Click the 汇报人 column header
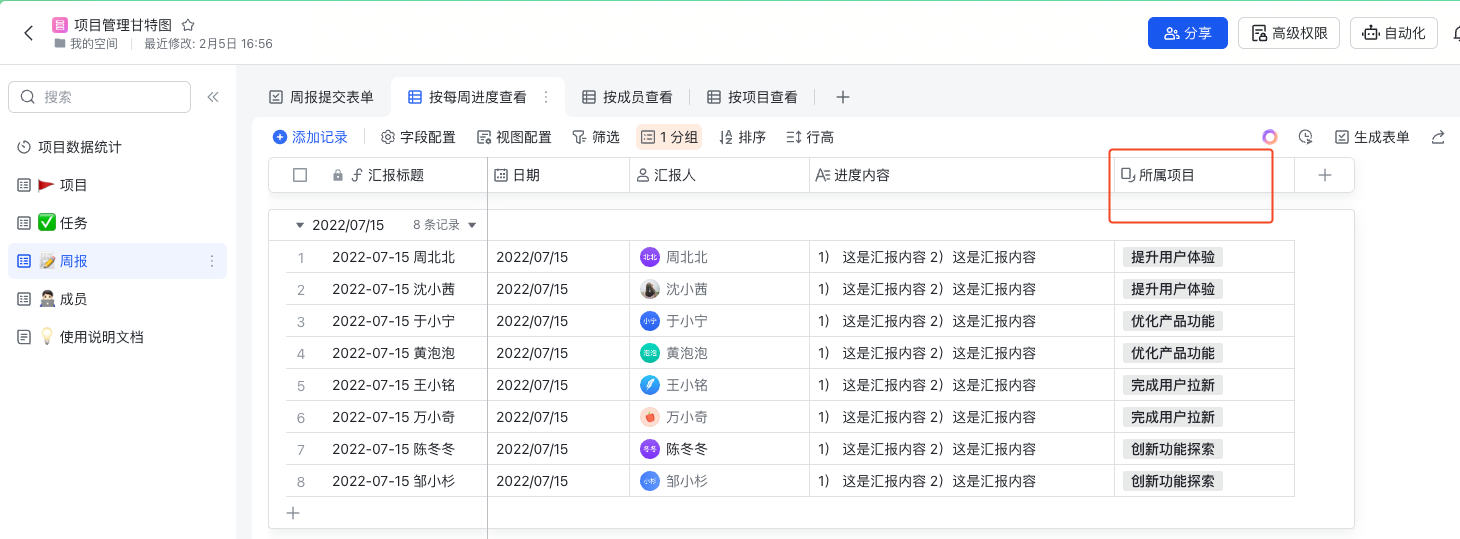This screenshot has height=539, width=1460. 719,175
